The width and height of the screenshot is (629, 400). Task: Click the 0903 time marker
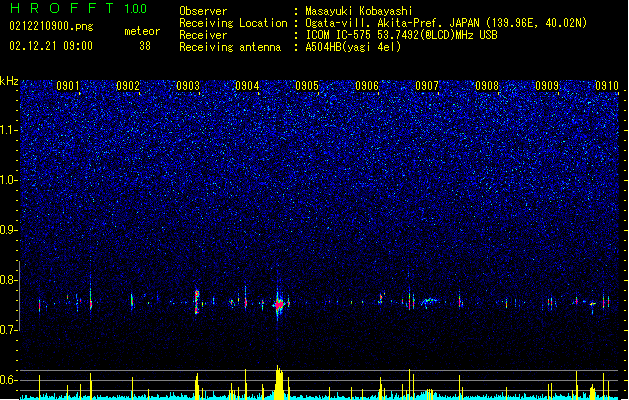point(188,86)
